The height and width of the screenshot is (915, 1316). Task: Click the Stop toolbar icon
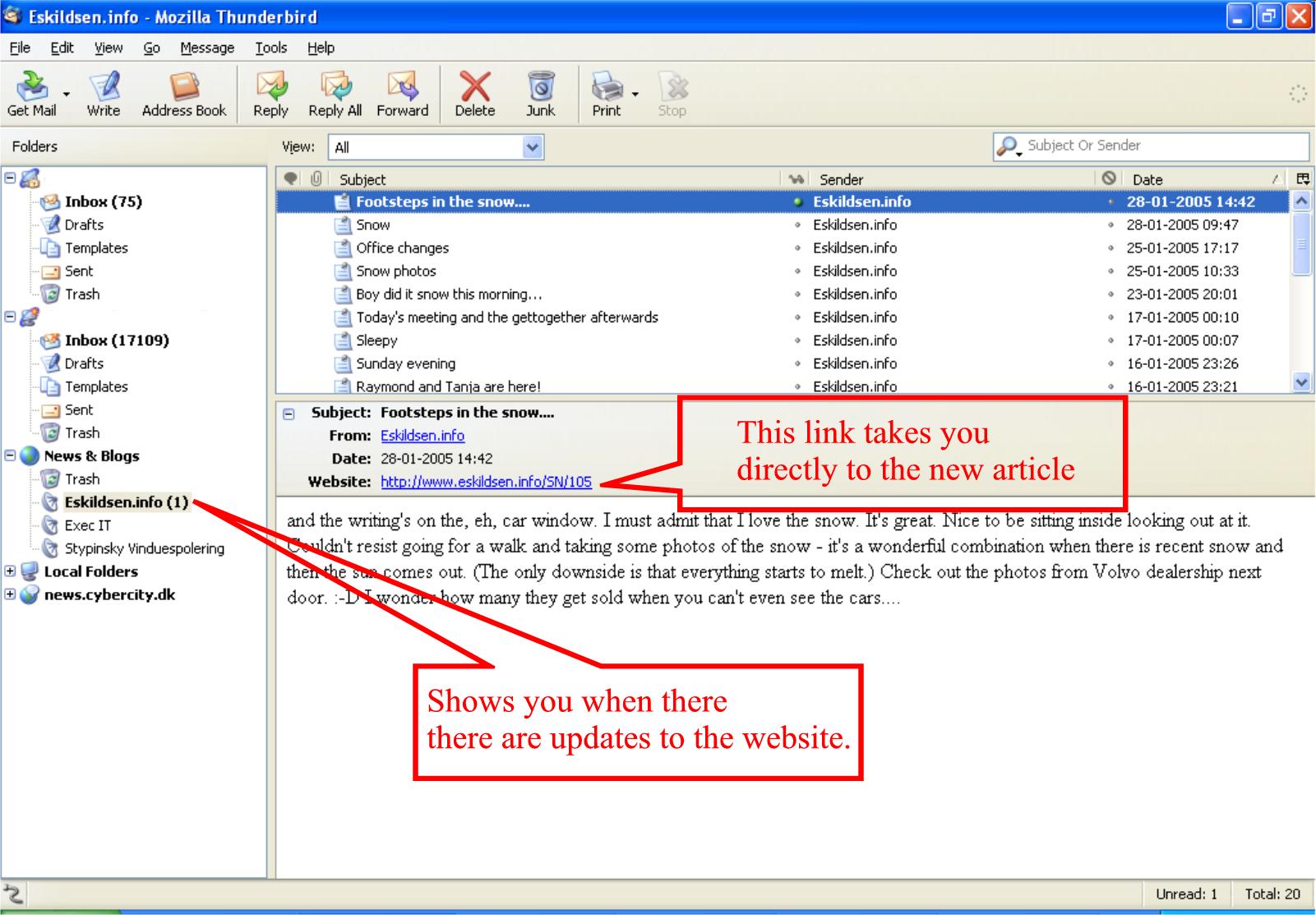point(672,93)
